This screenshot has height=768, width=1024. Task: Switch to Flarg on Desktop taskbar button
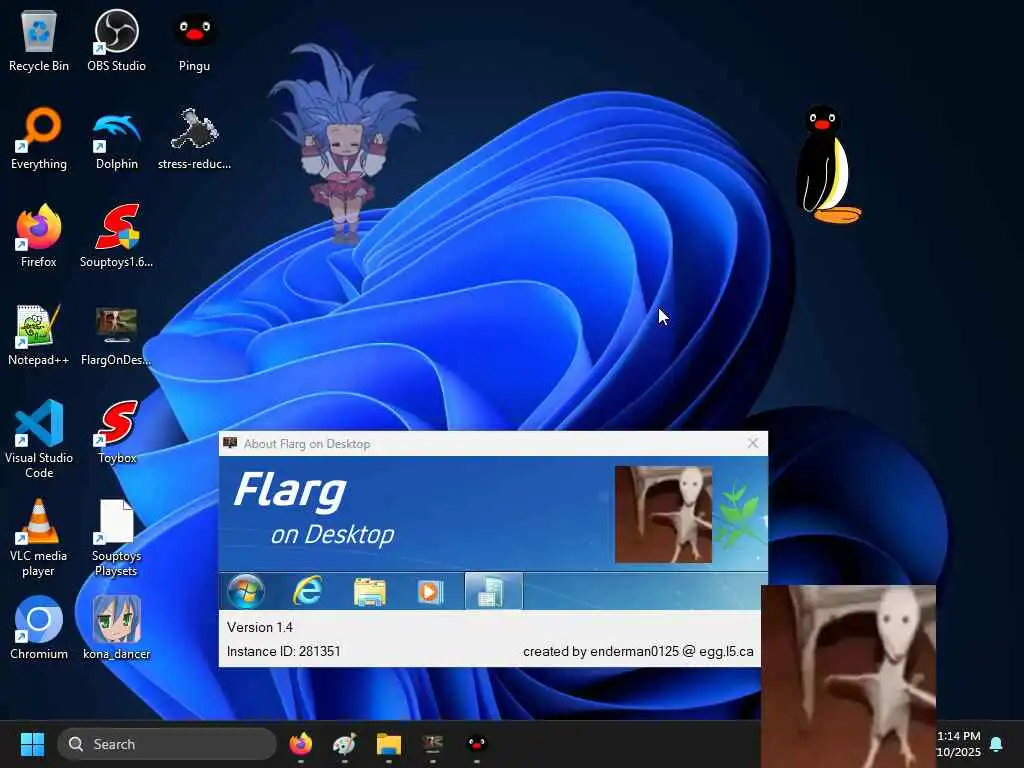432,744
